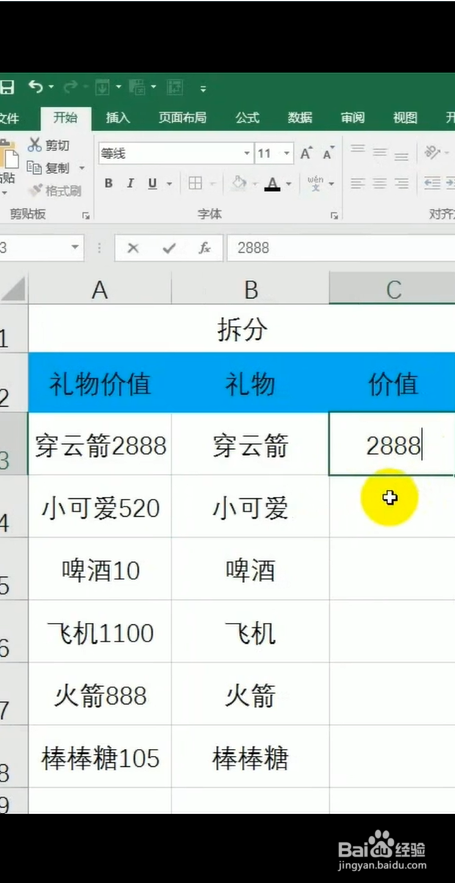This screenshot has height=883, width=455.
Task: Toggle Underline formatting
Action: [x=152, y=183]
